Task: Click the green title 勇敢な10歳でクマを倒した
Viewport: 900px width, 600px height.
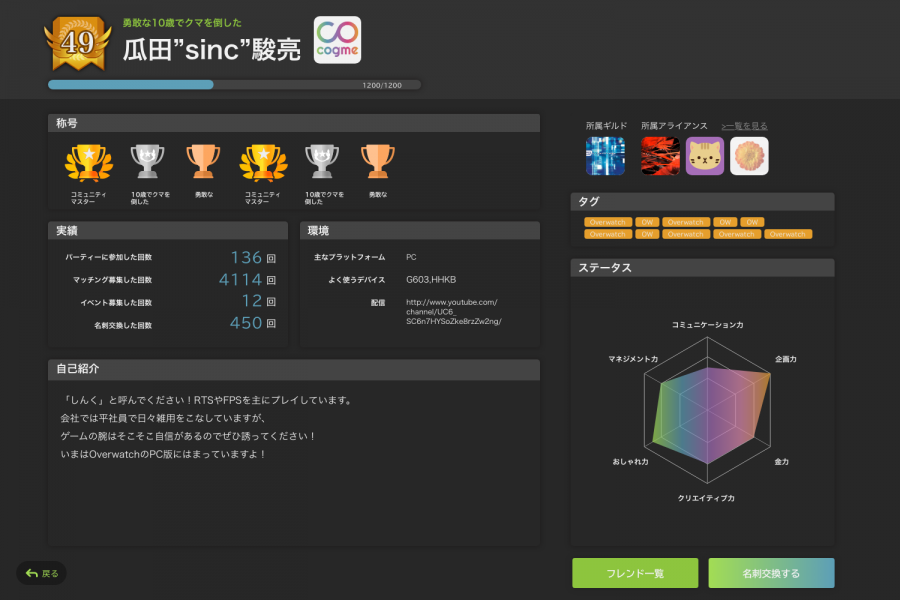Action: 182,23
